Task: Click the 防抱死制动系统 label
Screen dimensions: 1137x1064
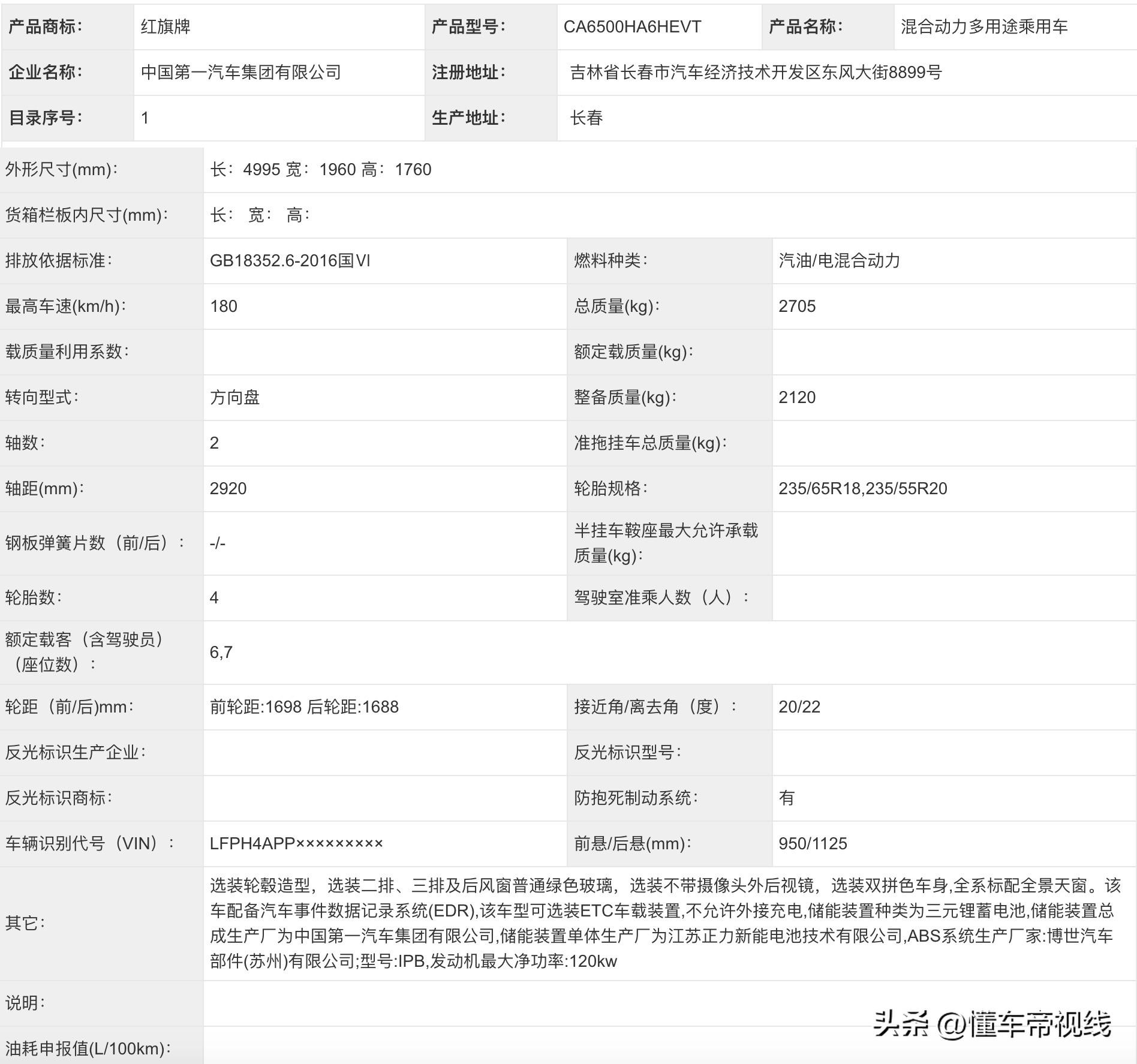Action: click(636, 798)
